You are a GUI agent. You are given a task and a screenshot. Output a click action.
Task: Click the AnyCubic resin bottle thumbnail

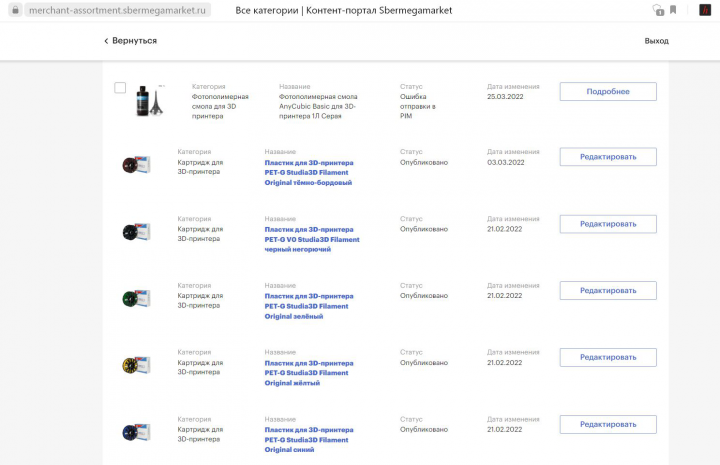tap(150, 100)
